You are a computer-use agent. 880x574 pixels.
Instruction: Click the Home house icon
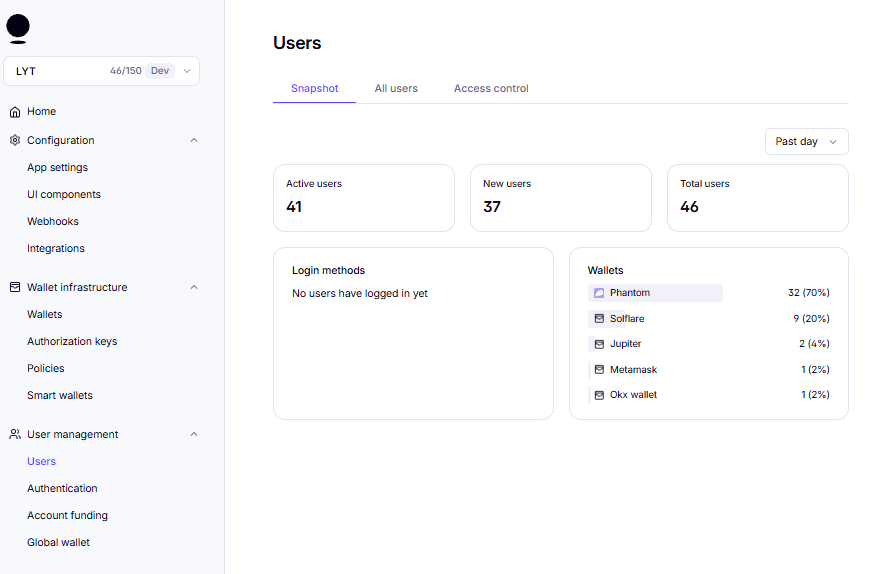[x=15, y=112]
